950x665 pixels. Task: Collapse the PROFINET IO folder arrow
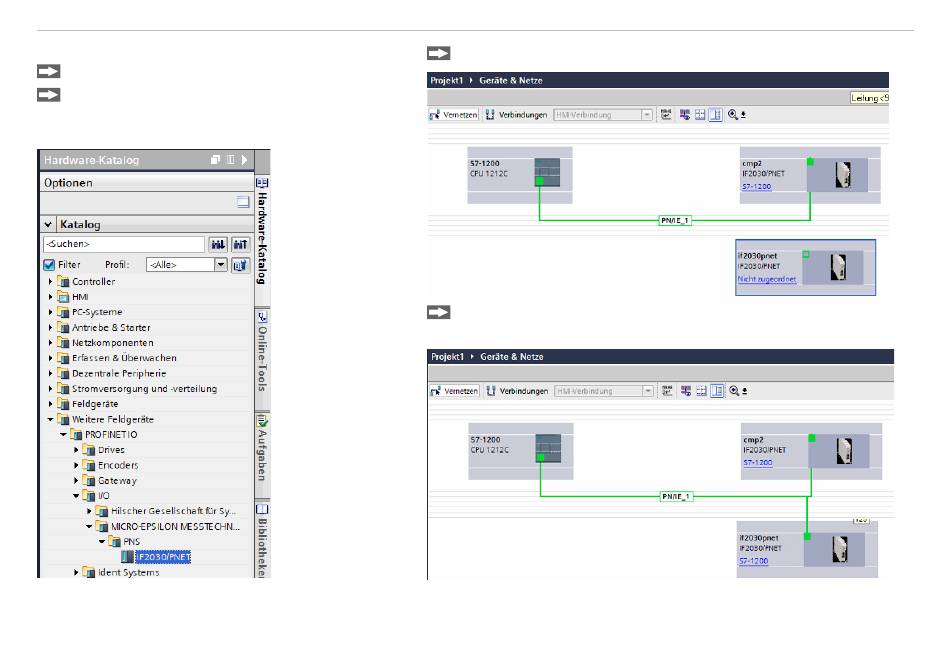(63, 434)
